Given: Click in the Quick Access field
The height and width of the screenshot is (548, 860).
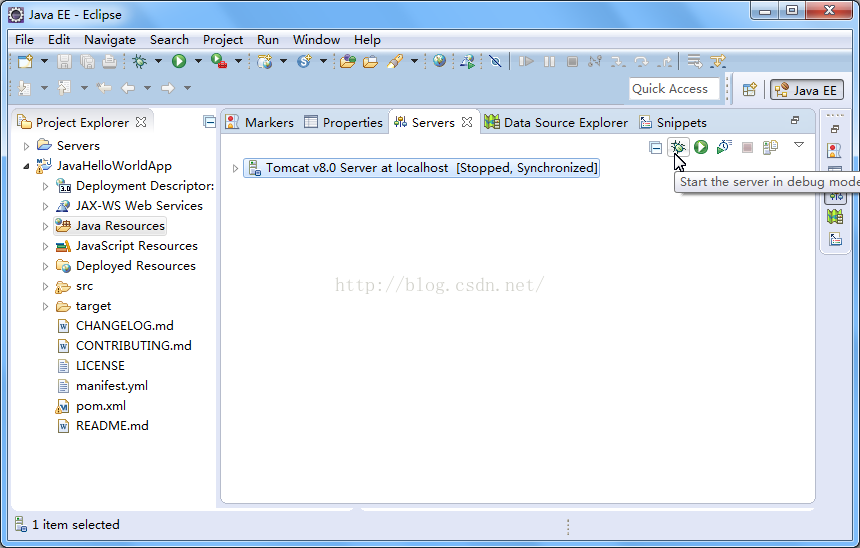Looking at the screenshot, I should 674,89.
